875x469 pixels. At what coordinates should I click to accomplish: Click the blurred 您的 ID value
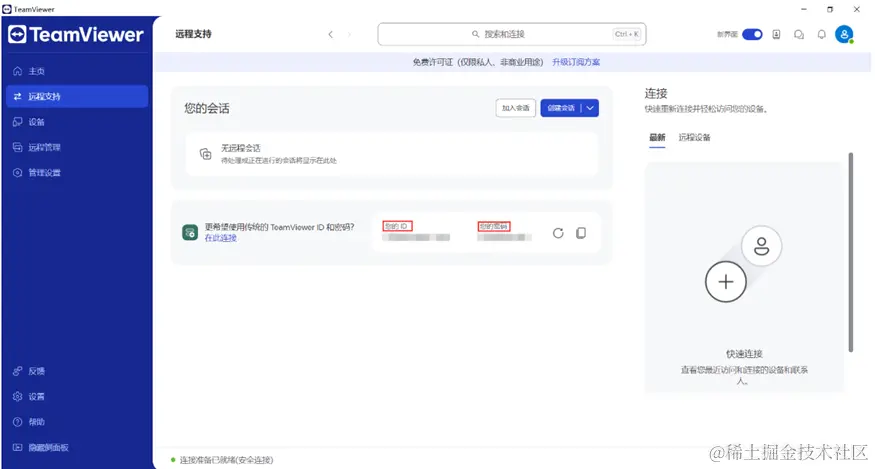(416, 237)
